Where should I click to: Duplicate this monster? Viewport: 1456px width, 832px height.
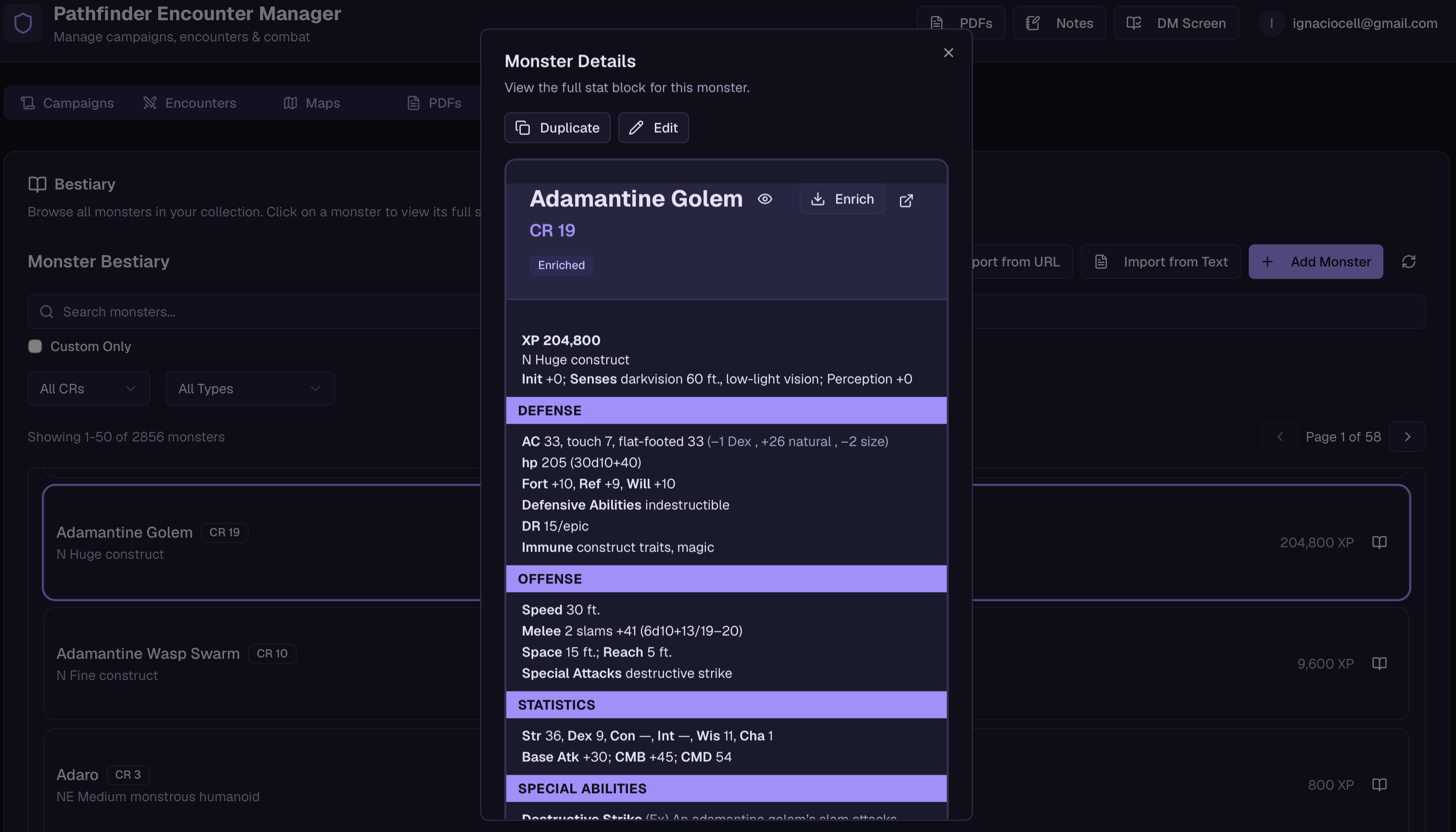coord(557,128)
